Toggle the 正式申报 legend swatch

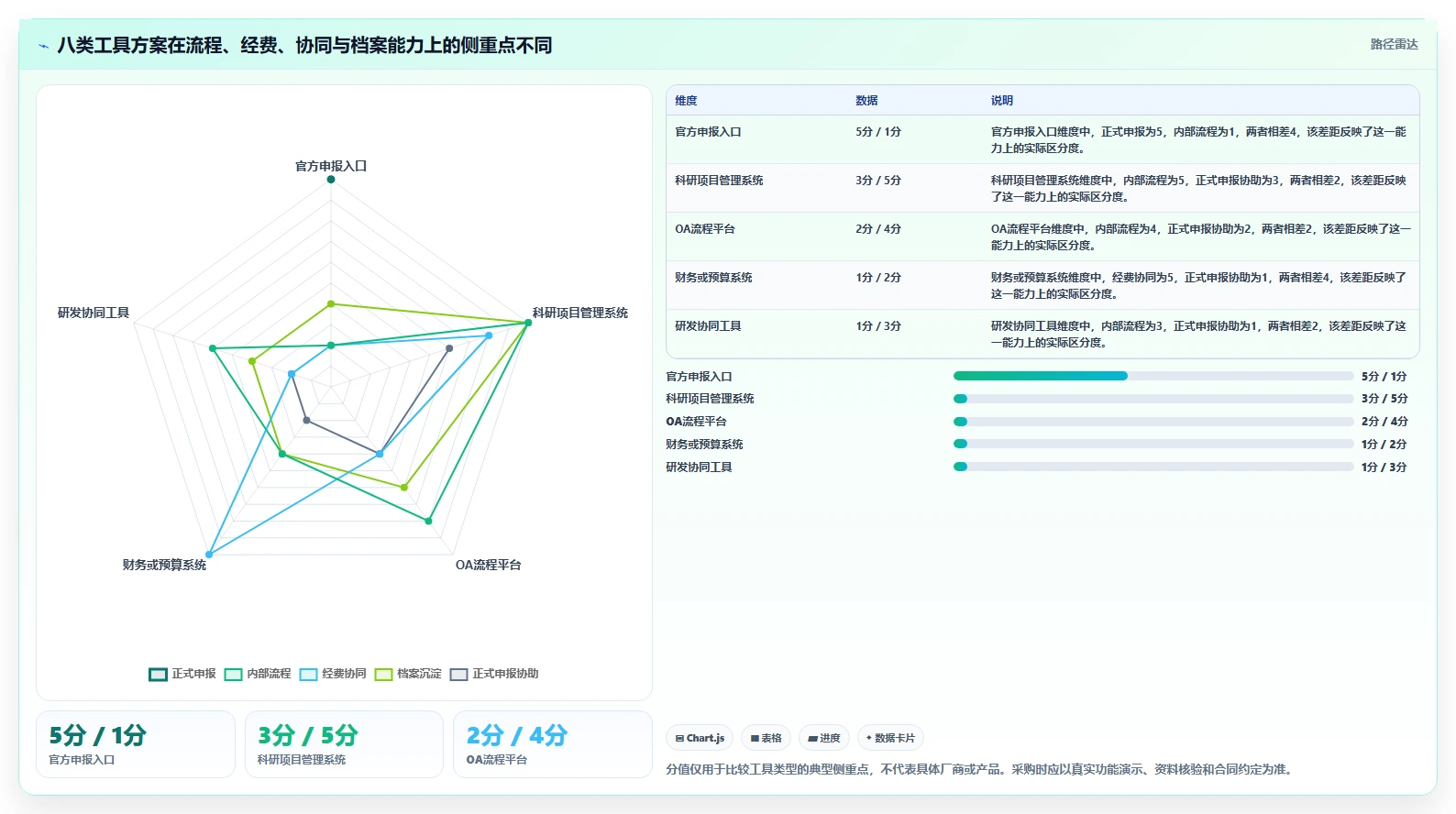pyautogui.click(x=158, y=674)
